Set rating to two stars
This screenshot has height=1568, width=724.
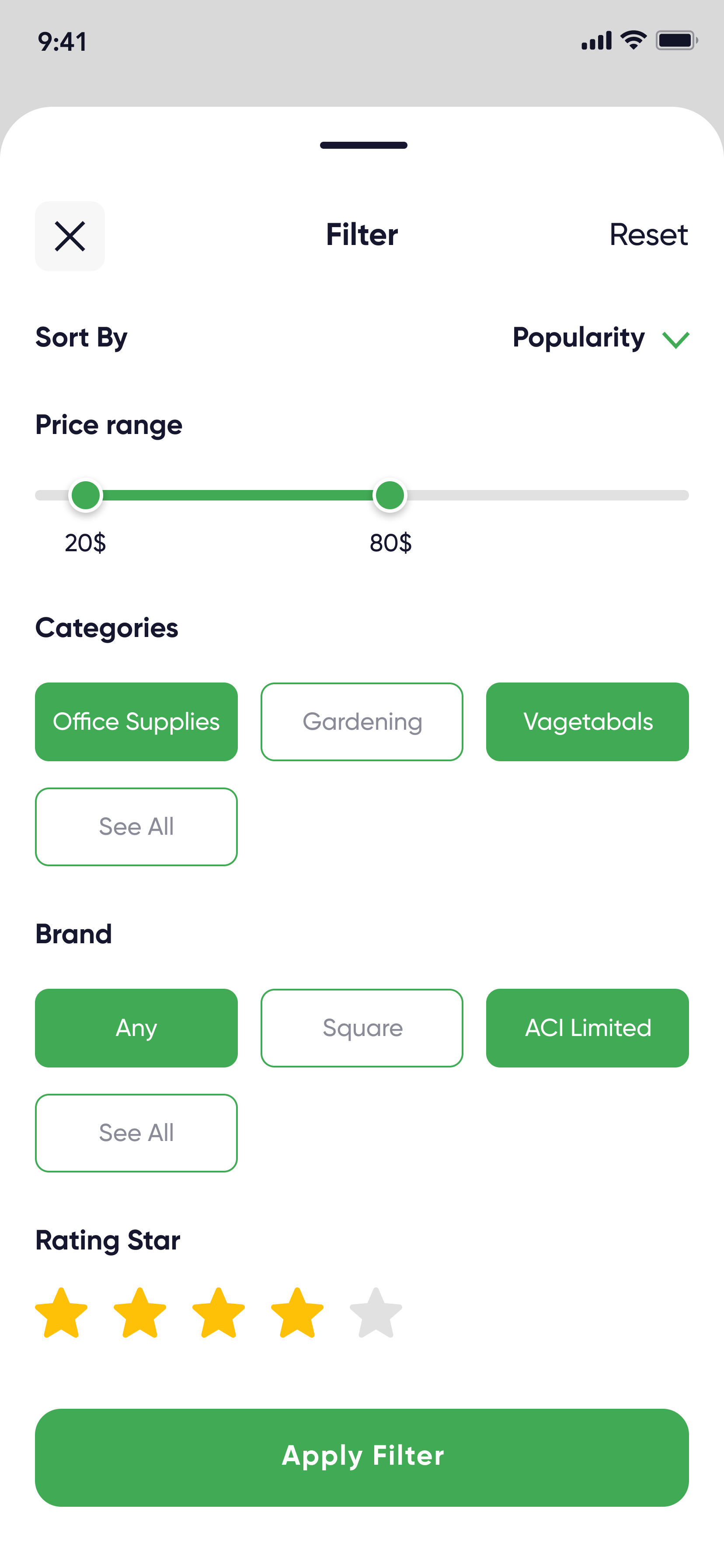click(140, 1313)
